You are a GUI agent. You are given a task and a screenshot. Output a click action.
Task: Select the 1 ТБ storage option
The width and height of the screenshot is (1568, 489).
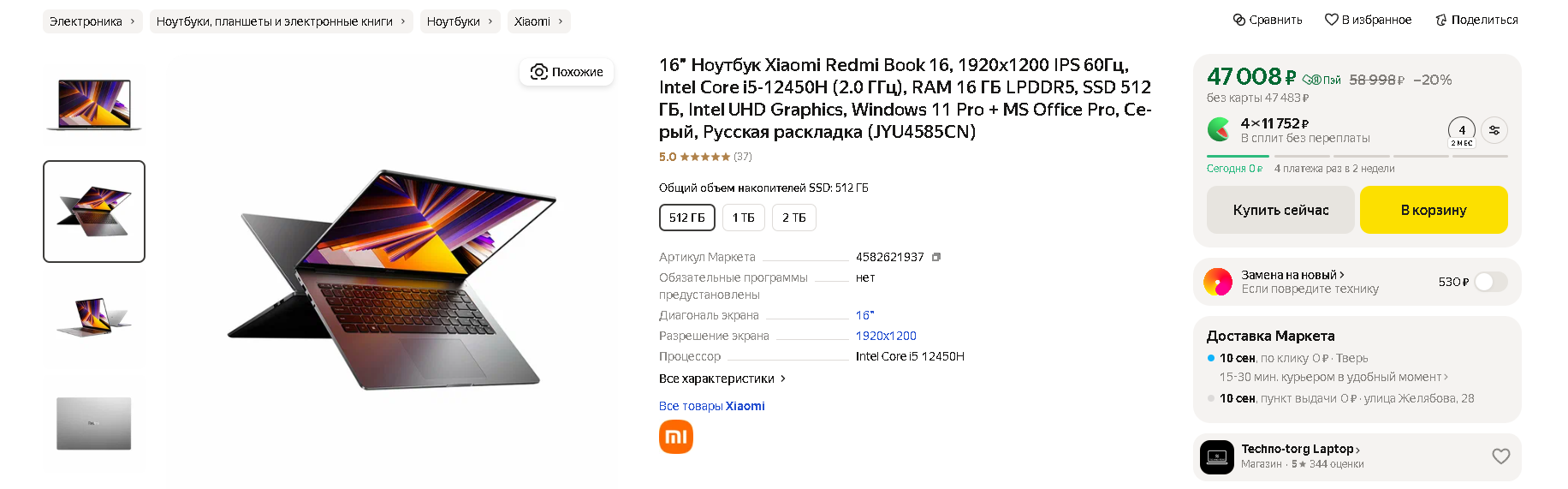[743, 218]
